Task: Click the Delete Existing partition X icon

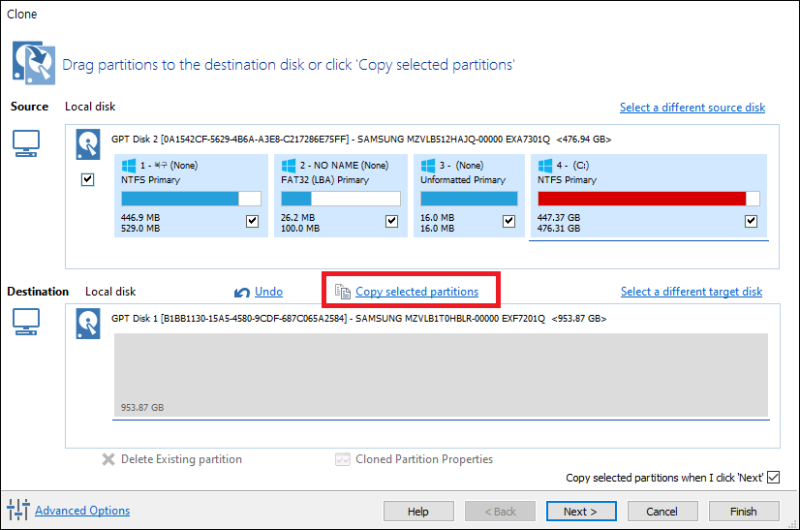Action: tap(108, 459)
